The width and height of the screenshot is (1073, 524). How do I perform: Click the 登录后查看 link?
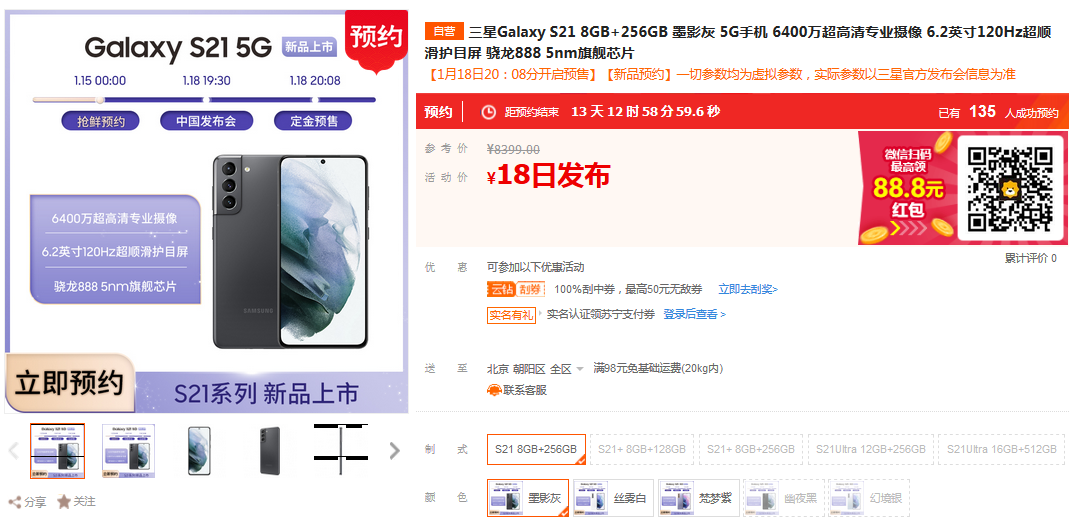coord(694,314)
